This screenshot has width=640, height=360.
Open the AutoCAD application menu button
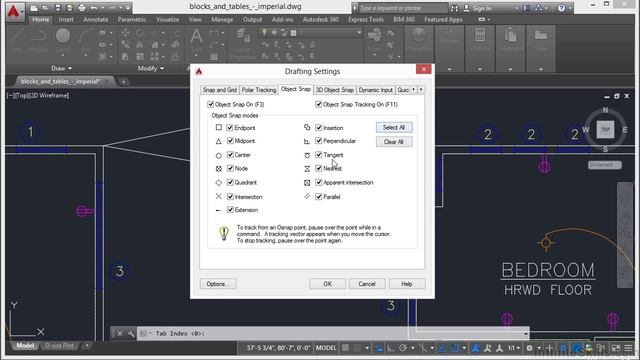pyautogui.click(x=14, y=12)
